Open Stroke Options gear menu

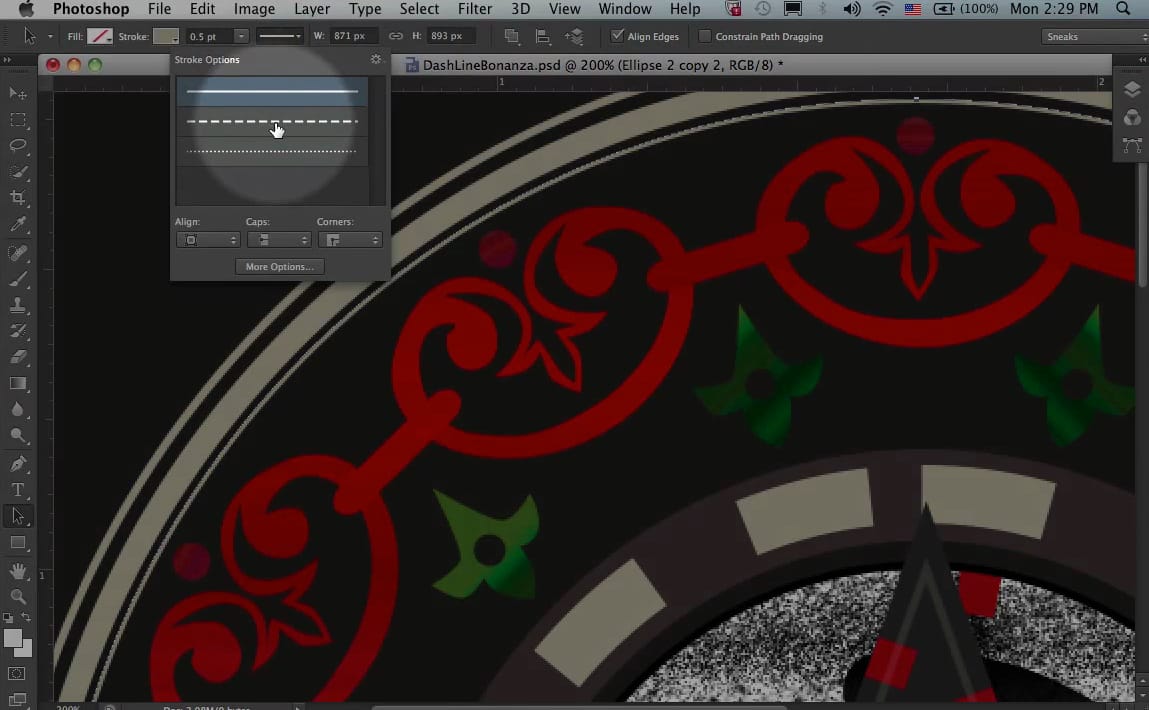[376, 59]
